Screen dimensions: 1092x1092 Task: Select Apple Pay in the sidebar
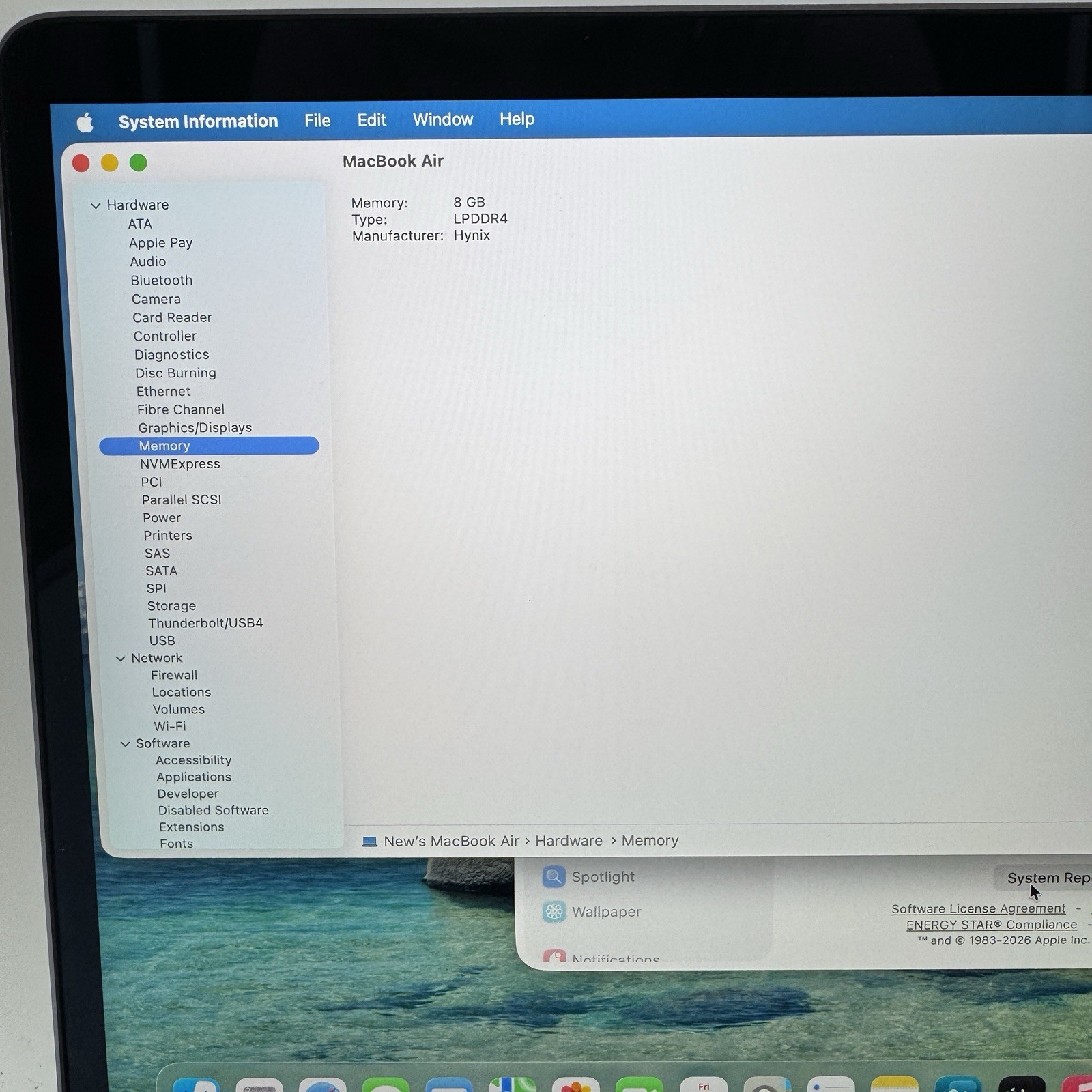[x=161, y=243]
